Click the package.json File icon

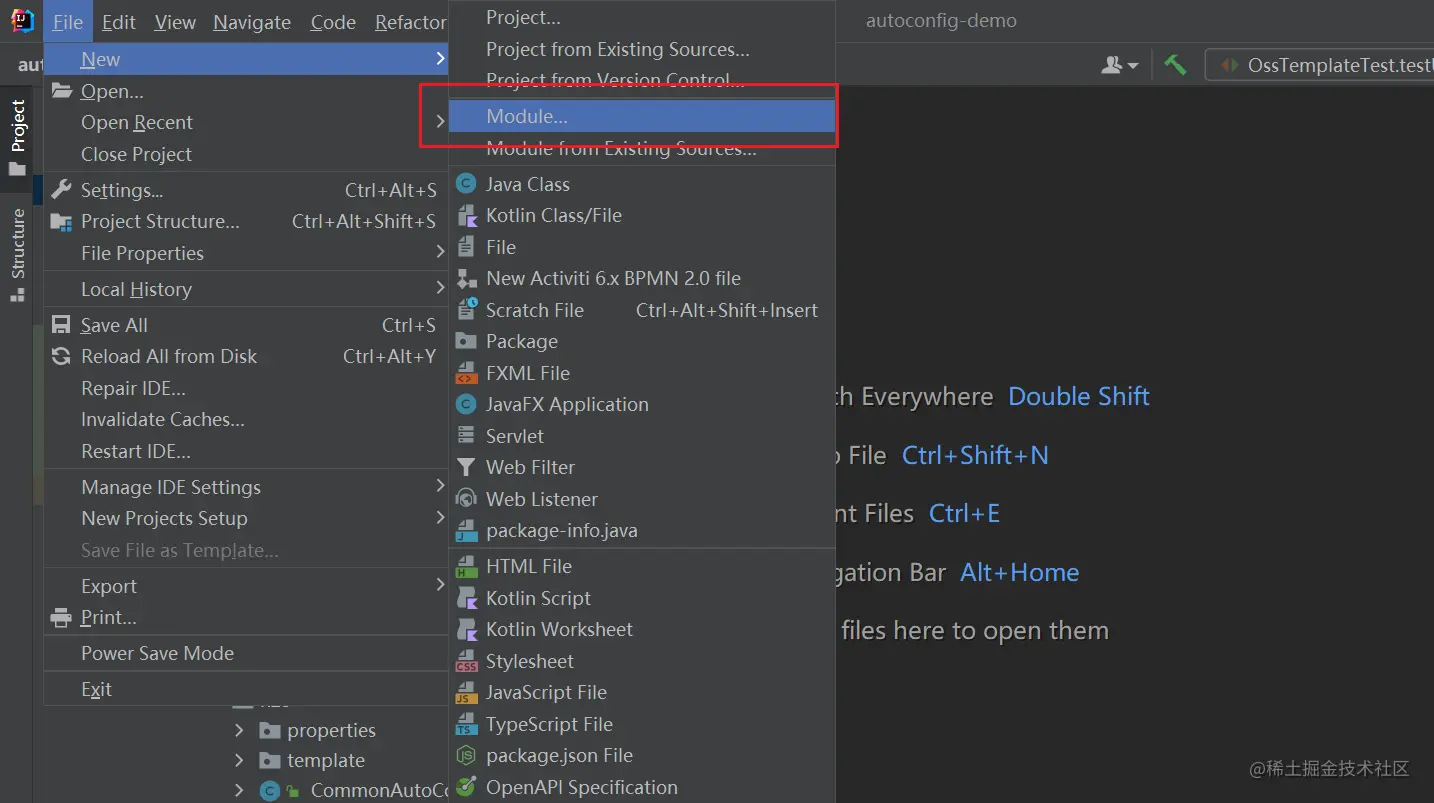[466, 755]
